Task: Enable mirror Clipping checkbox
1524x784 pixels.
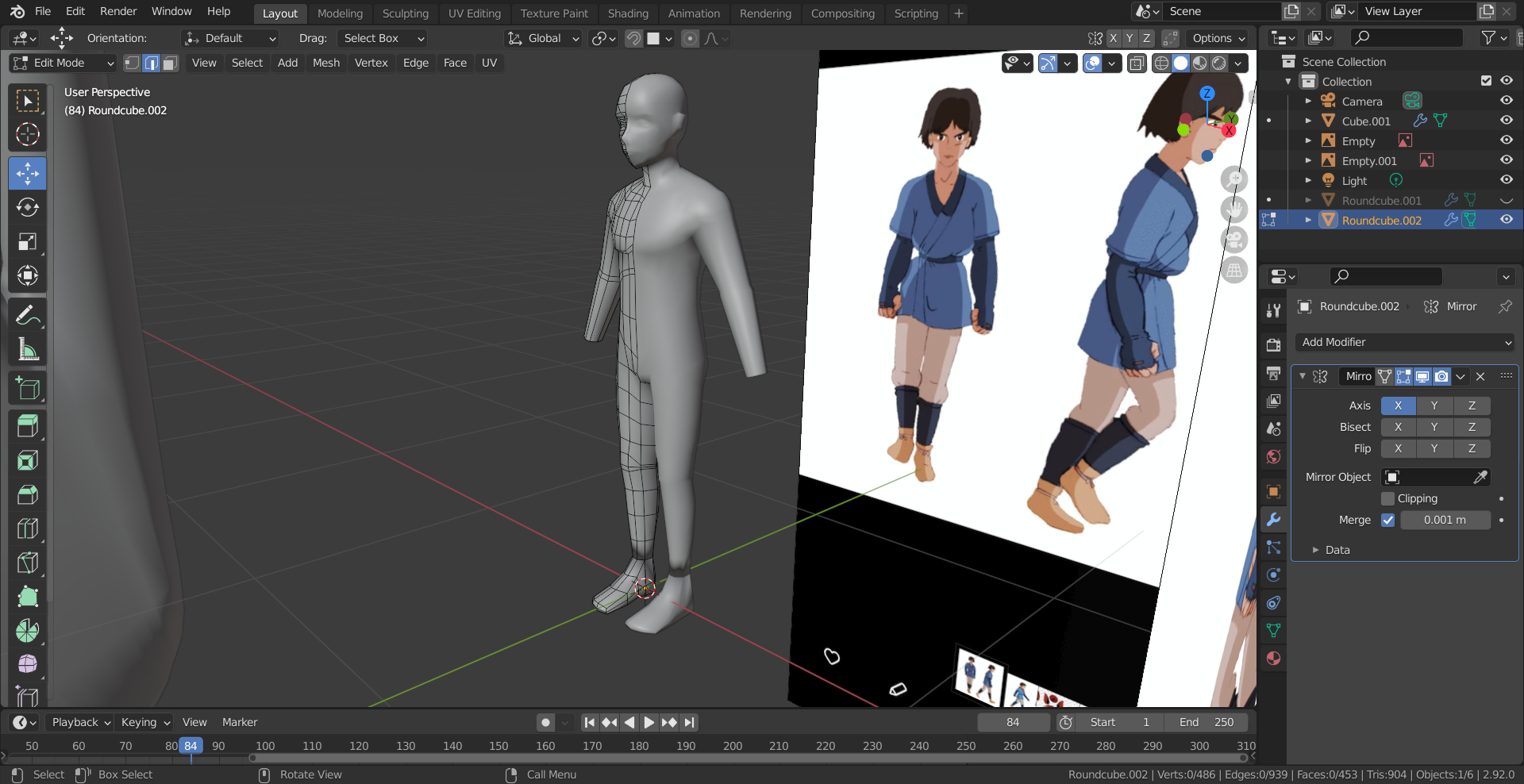Action: [1387, 498]
